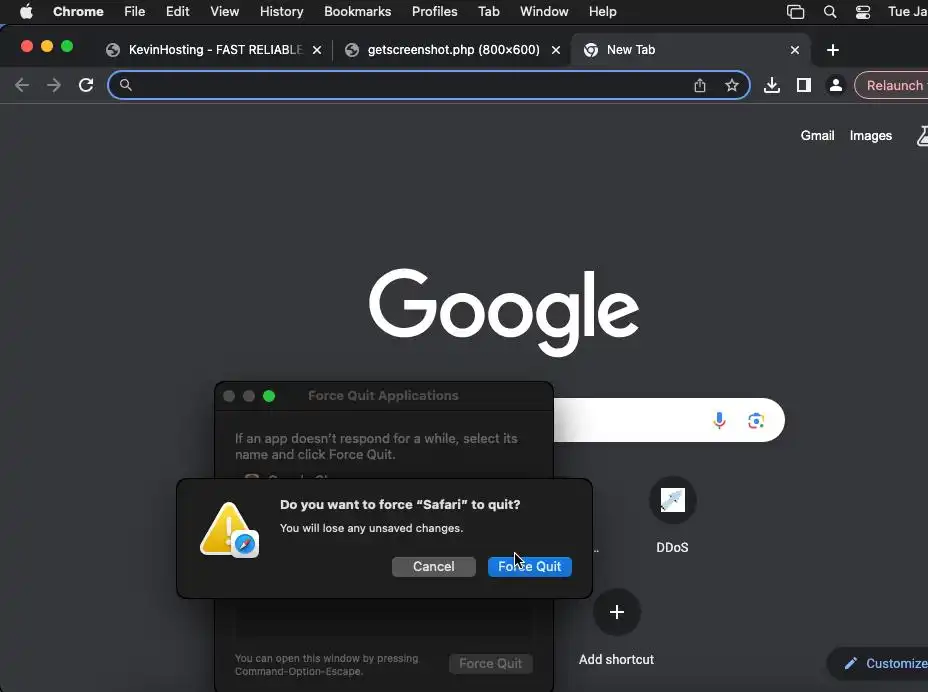Open the Images link

coord(871,136)
